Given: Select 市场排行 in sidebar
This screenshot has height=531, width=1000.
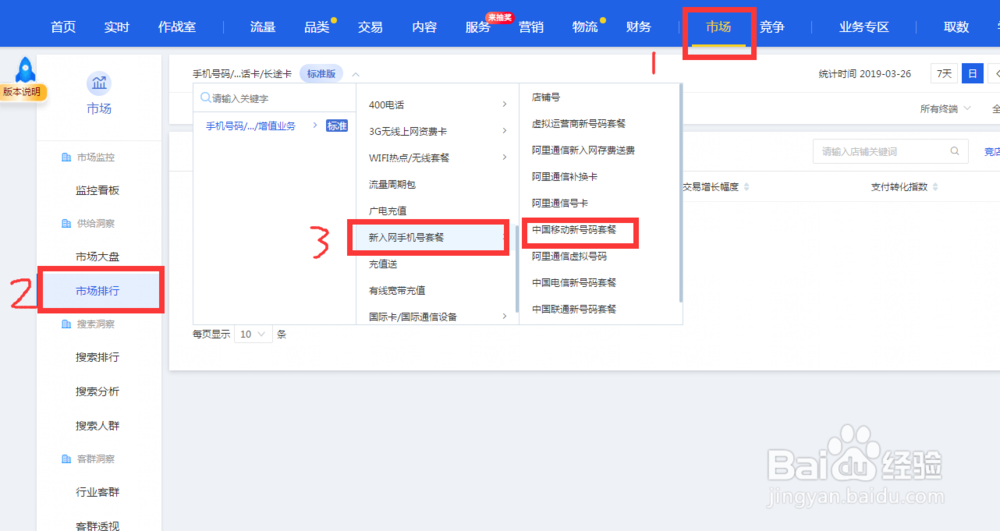Looking at the screenshot, I should [x=98, y=291].
